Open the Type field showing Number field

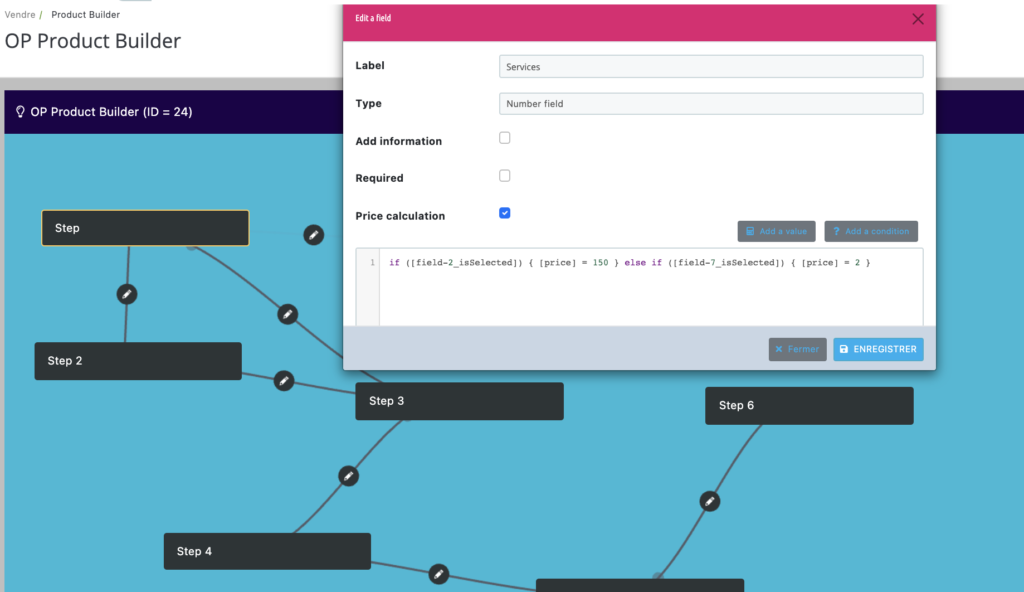[711, 103]
